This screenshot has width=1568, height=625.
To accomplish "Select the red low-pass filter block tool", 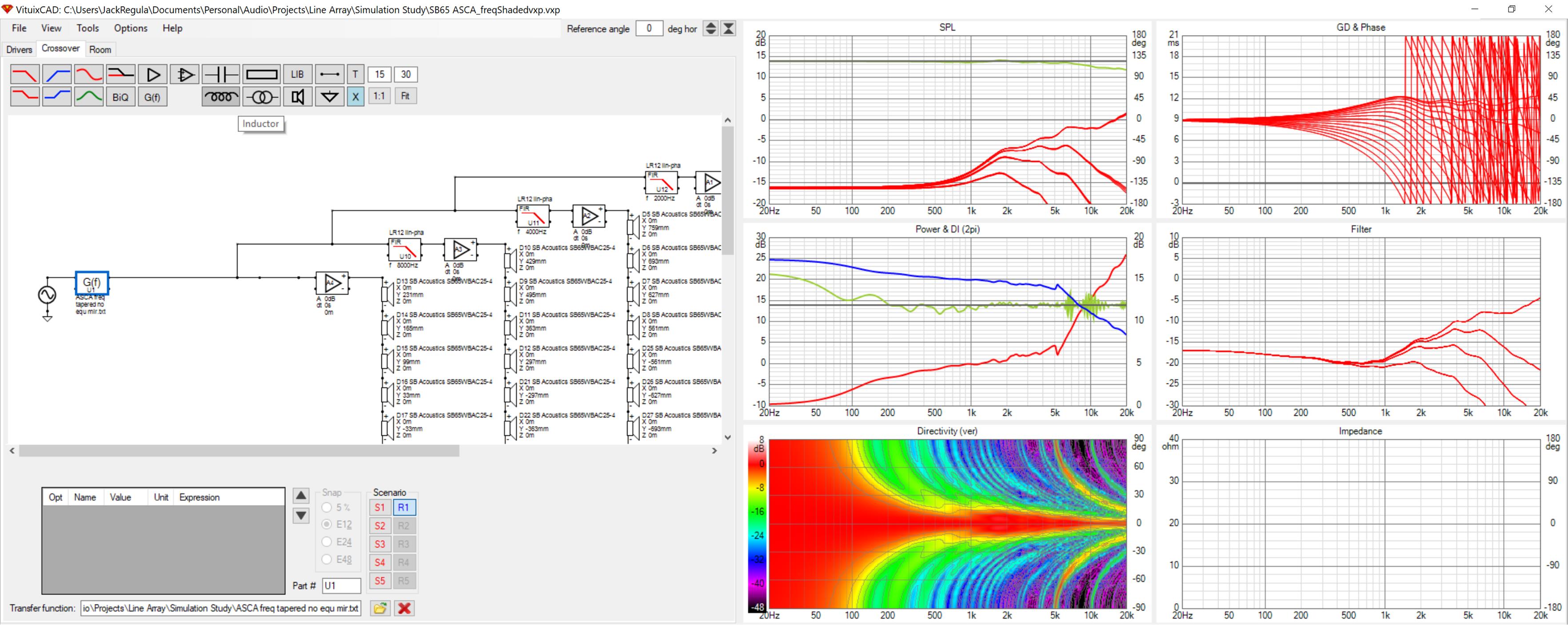I will coord(25,74).
